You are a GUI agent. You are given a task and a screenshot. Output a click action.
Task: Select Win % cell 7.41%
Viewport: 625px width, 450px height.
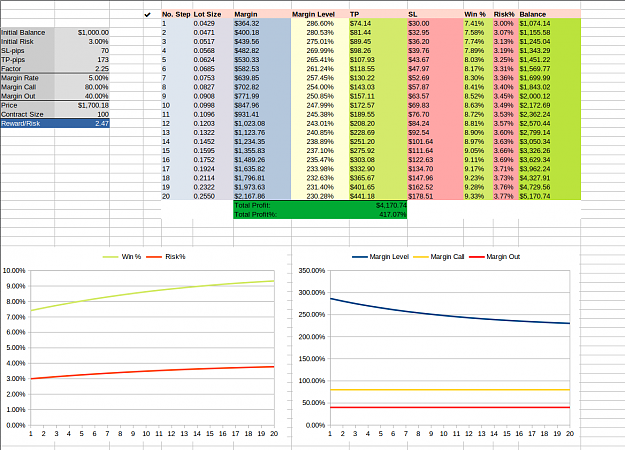478,24
